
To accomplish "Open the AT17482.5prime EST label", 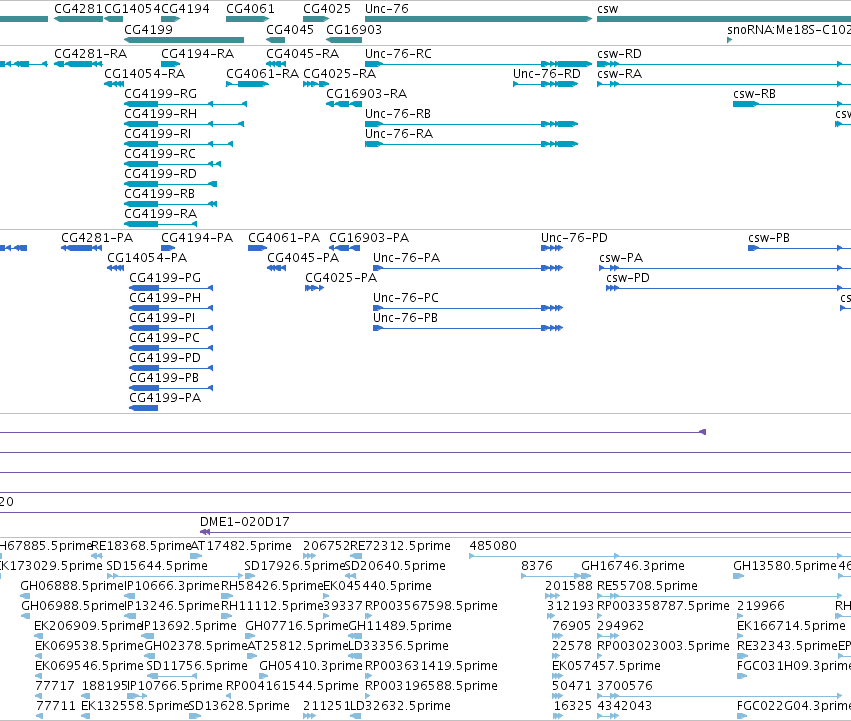I will [242, 546].
